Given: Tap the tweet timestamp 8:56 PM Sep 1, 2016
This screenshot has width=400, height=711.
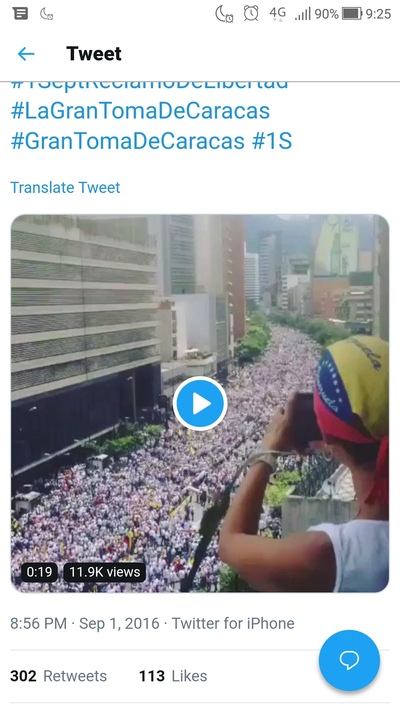Looking at the screenshot, I should pyautogui.click(x=85, y=623).
